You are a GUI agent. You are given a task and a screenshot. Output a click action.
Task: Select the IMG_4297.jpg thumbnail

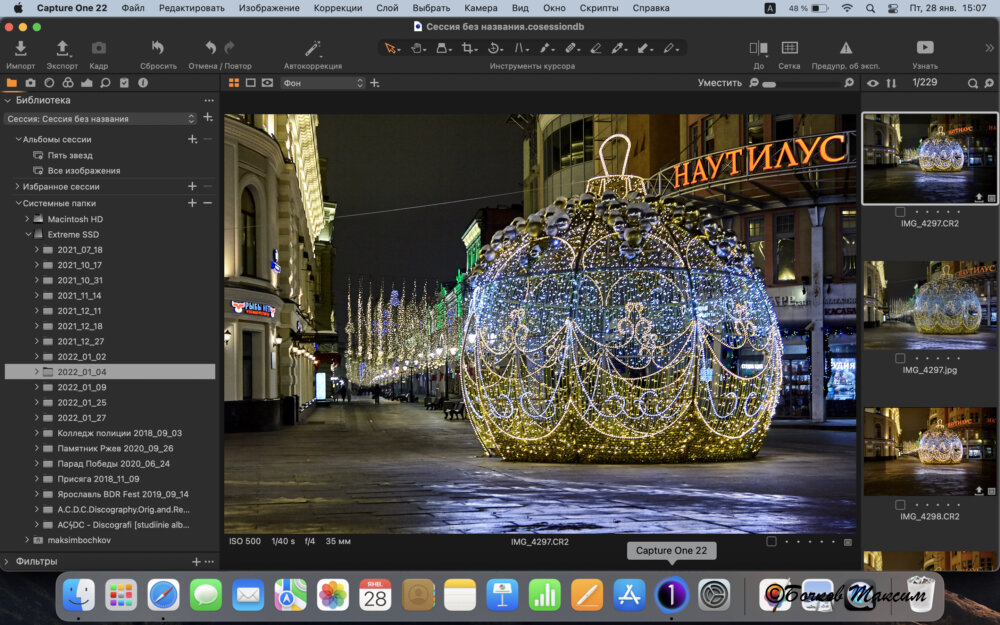(930, 305)
